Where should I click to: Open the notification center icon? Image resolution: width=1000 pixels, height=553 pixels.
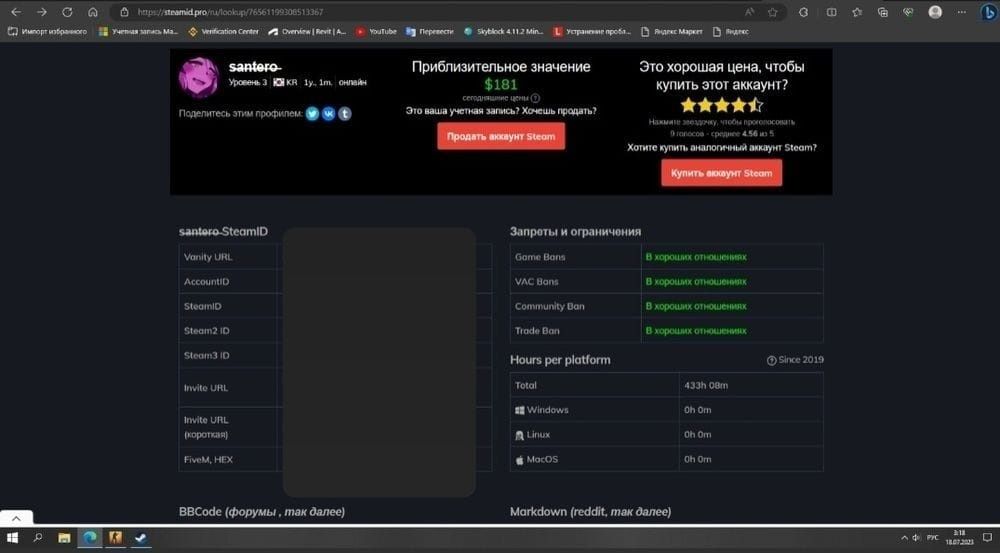point(987,538)
